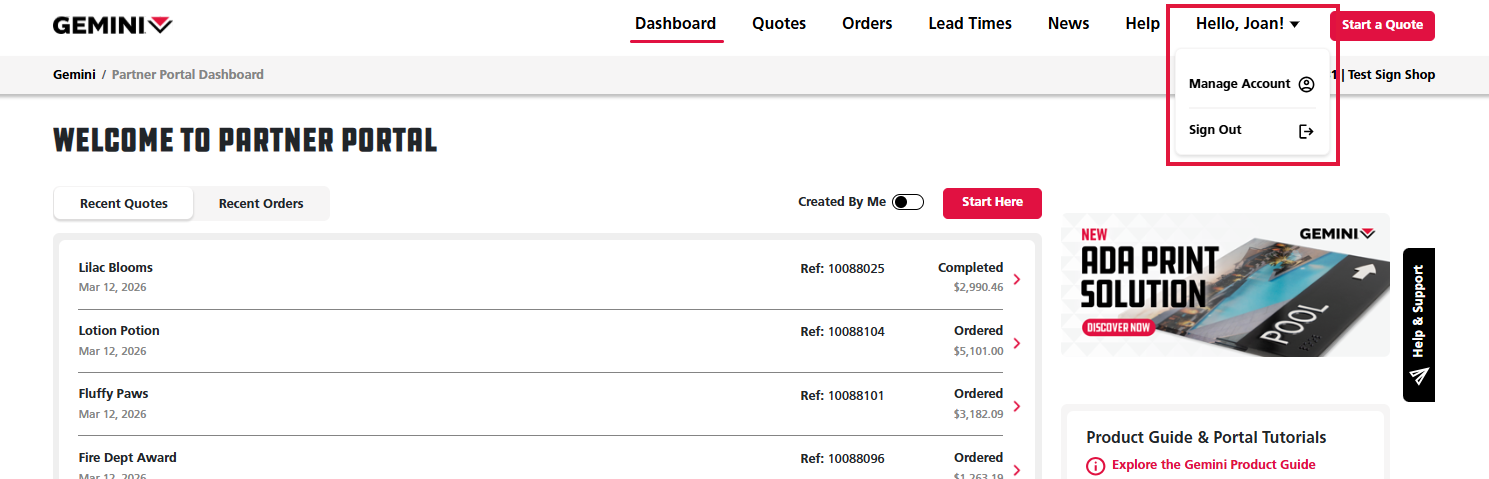Click the info icon beside Product Guide link
The image size is (1489, 479).
[x=1096, y=465]
